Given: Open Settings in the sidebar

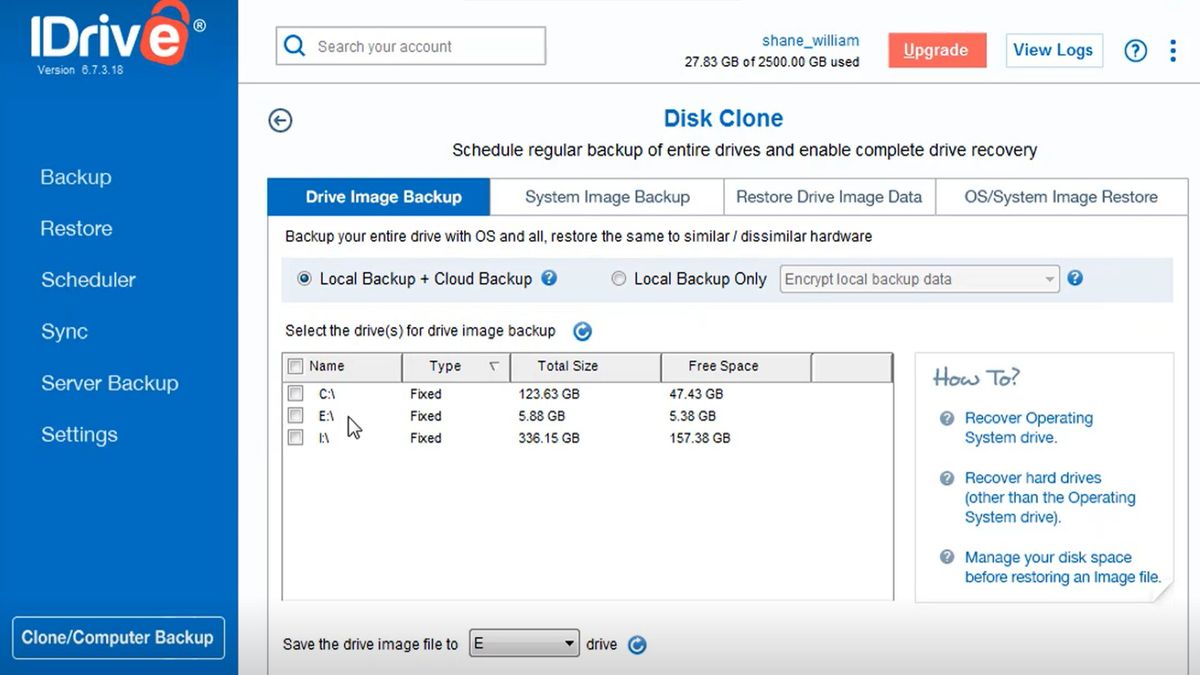Looking at the screenshot, I should point(79,435).
